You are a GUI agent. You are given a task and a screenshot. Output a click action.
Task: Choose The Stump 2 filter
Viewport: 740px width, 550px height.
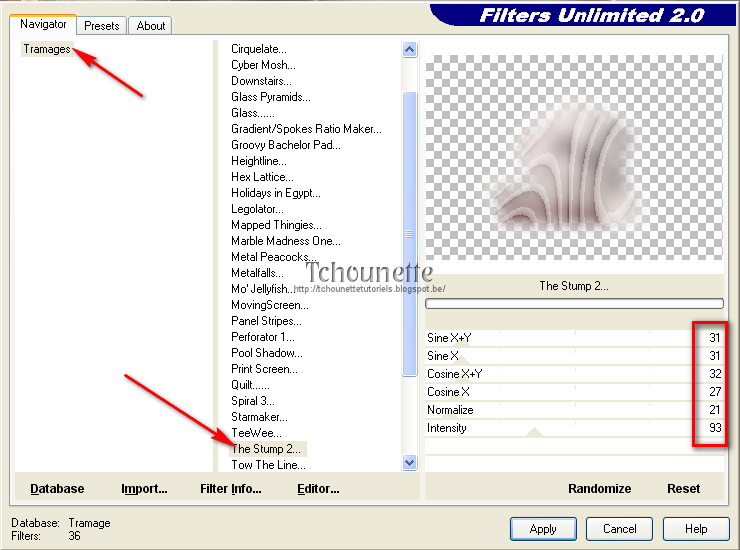tap(265, 449)
